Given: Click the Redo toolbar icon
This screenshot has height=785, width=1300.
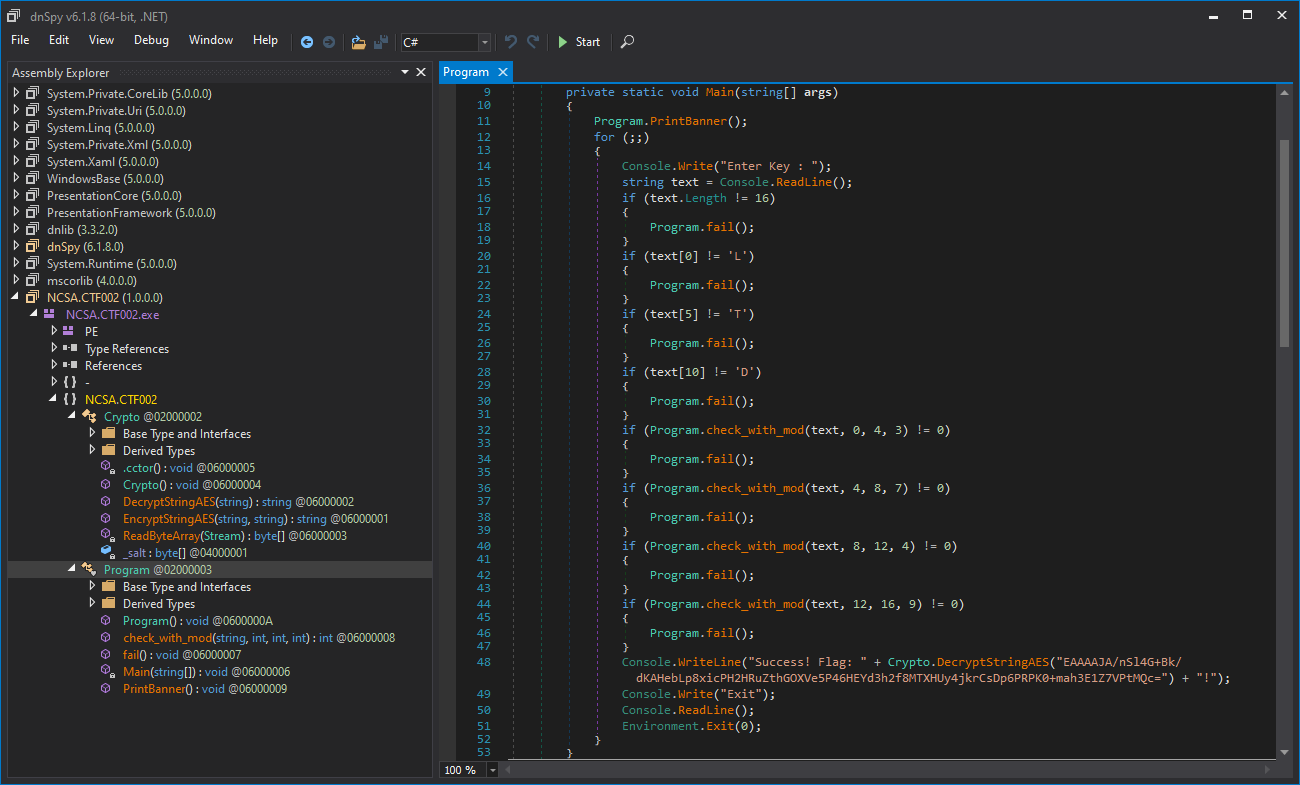Looking at the screenshot, I should (533, 42).
